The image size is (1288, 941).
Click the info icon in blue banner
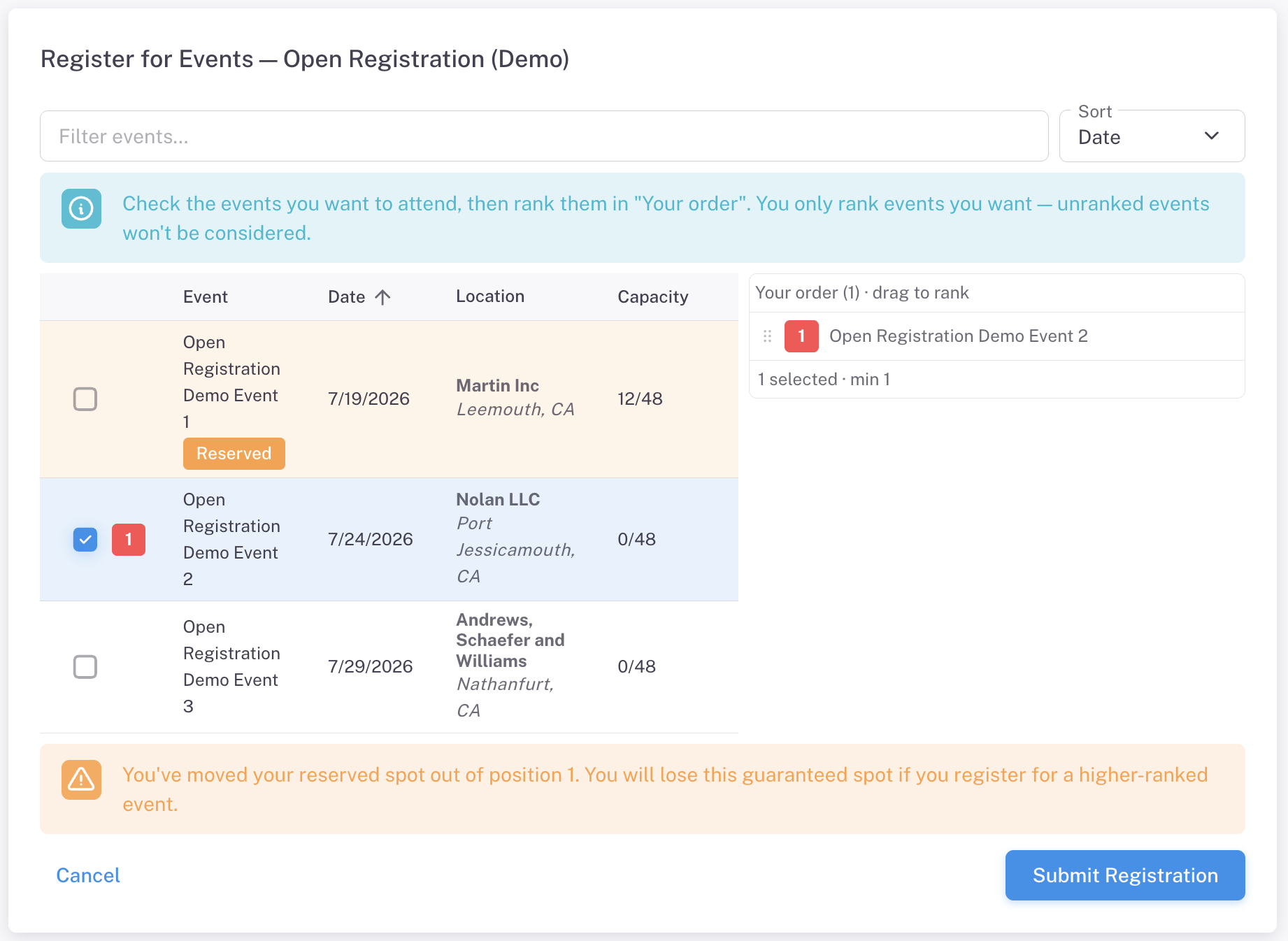point(81,208)
